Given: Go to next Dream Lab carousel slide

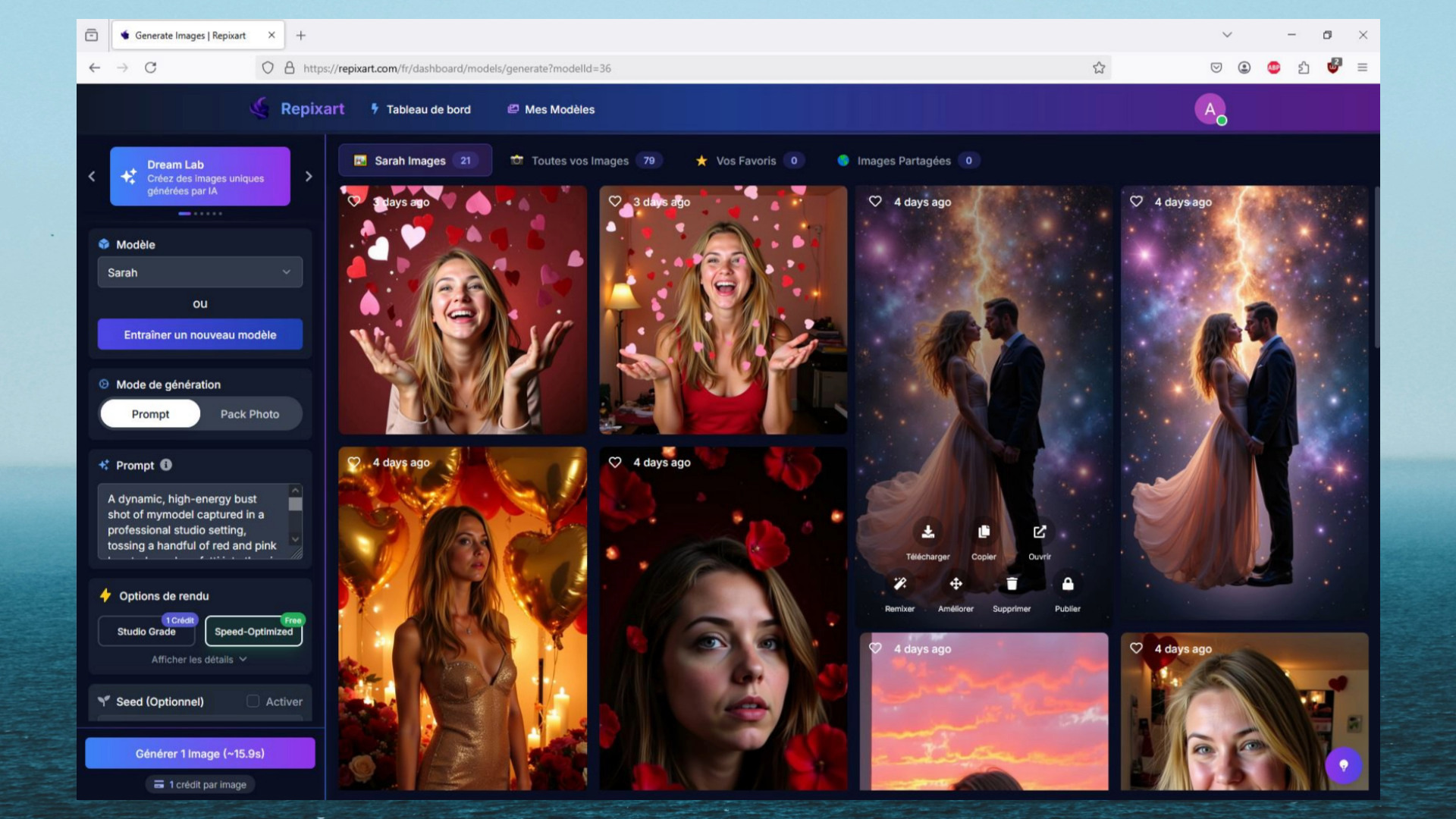Looking at the screenshot, I should click(309, 177).
